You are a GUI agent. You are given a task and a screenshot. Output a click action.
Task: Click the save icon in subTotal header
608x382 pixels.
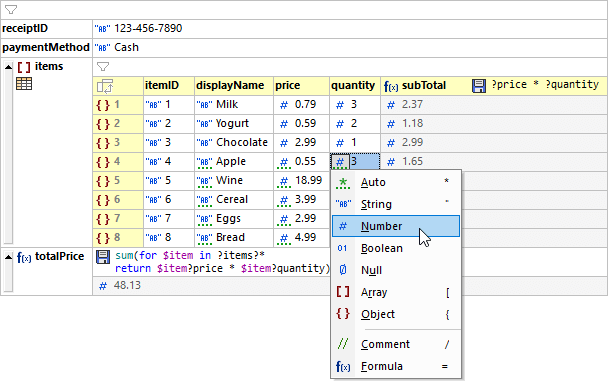(x=479, y=86)
